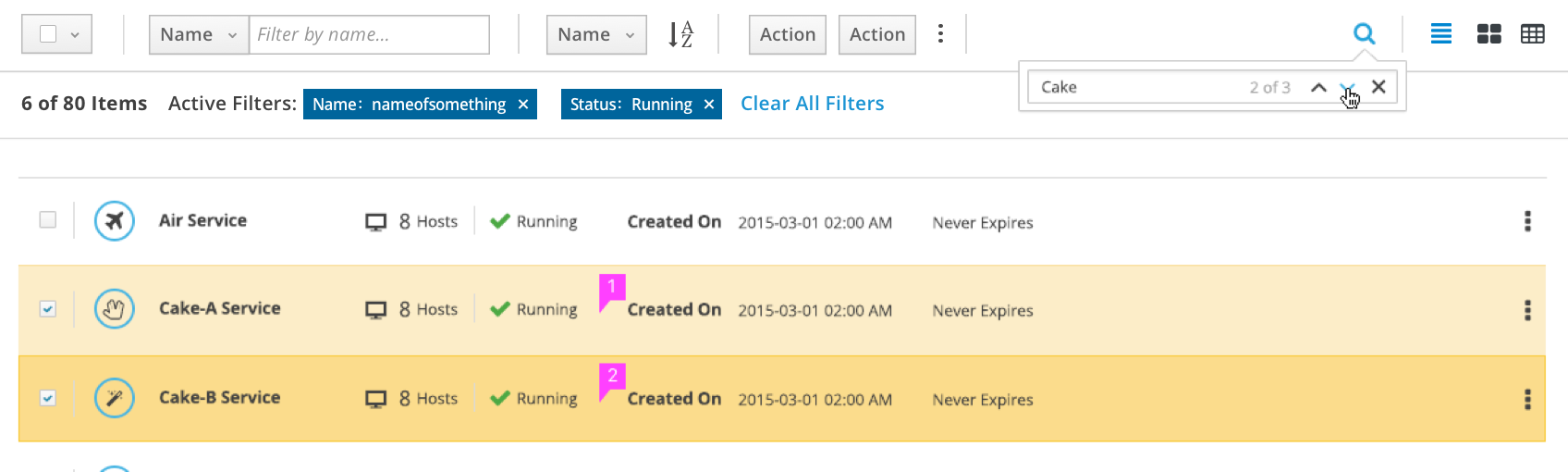Focus the Filter by name field

(x=370, y=34)
